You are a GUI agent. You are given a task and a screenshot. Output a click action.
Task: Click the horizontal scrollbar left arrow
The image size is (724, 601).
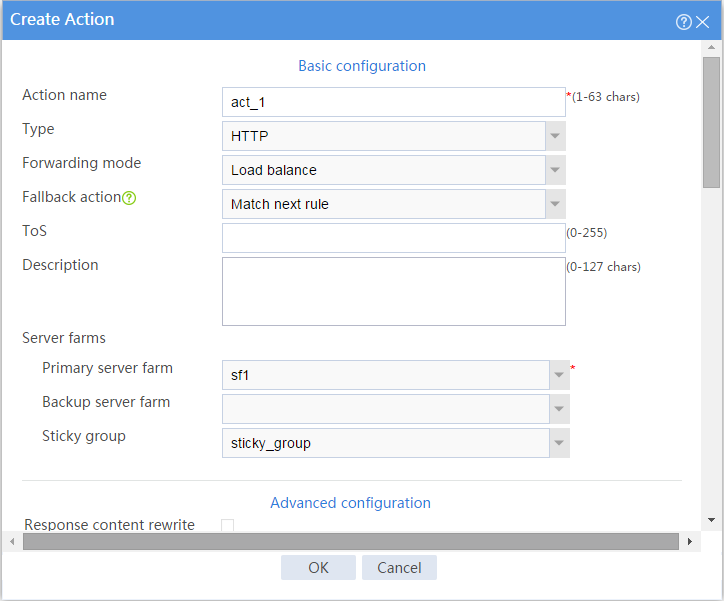pyautogui.click(x=12, y=541)
